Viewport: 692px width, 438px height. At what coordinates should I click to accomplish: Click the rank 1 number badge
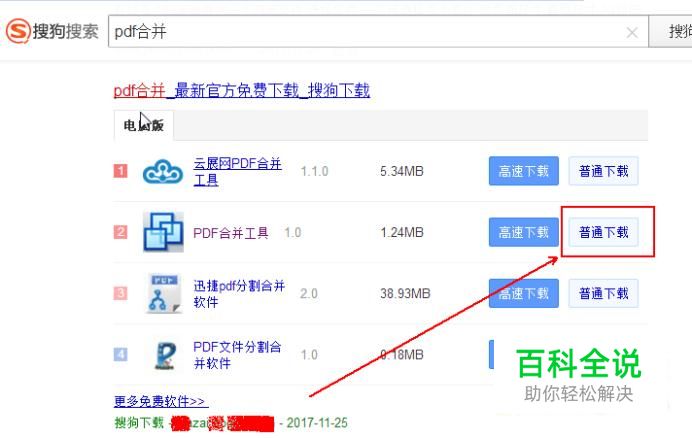click(120, 171)
